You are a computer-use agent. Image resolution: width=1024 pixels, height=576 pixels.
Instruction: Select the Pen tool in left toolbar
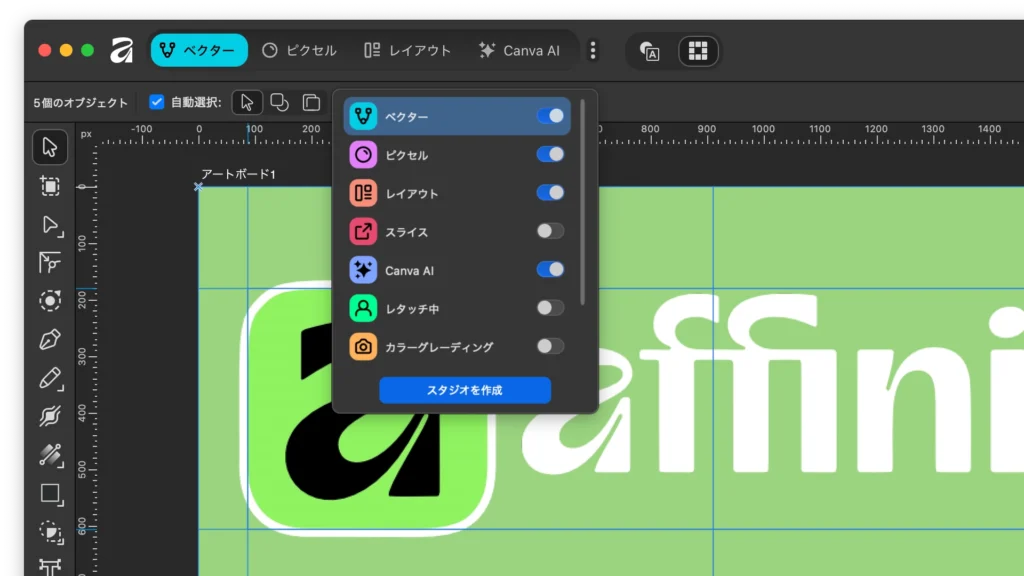tap(50, 340)
